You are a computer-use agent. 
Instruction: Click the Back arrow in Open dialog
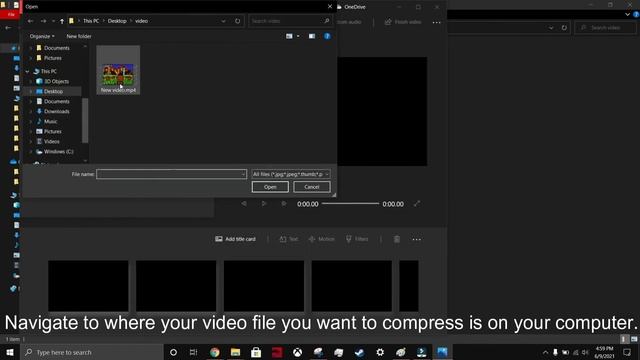pos(31,21)
